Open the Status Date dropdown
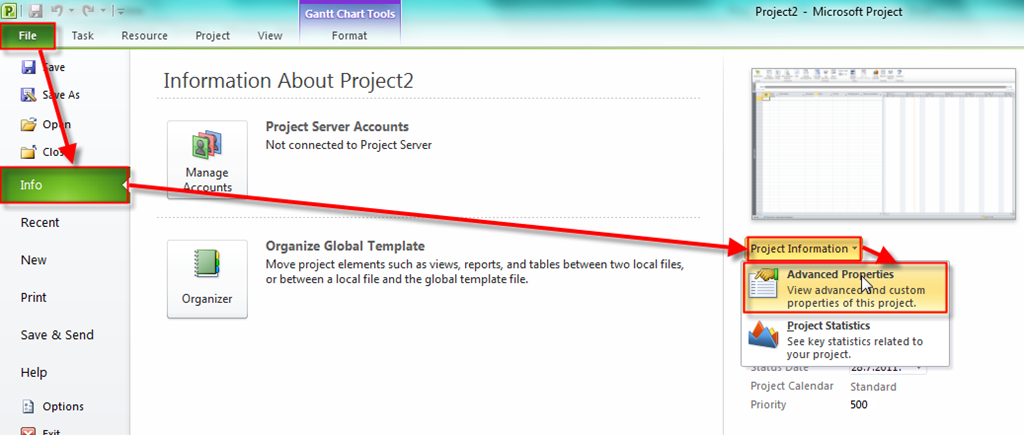The height and width of the screenshot is (435, 1024). tap(918, 368)
